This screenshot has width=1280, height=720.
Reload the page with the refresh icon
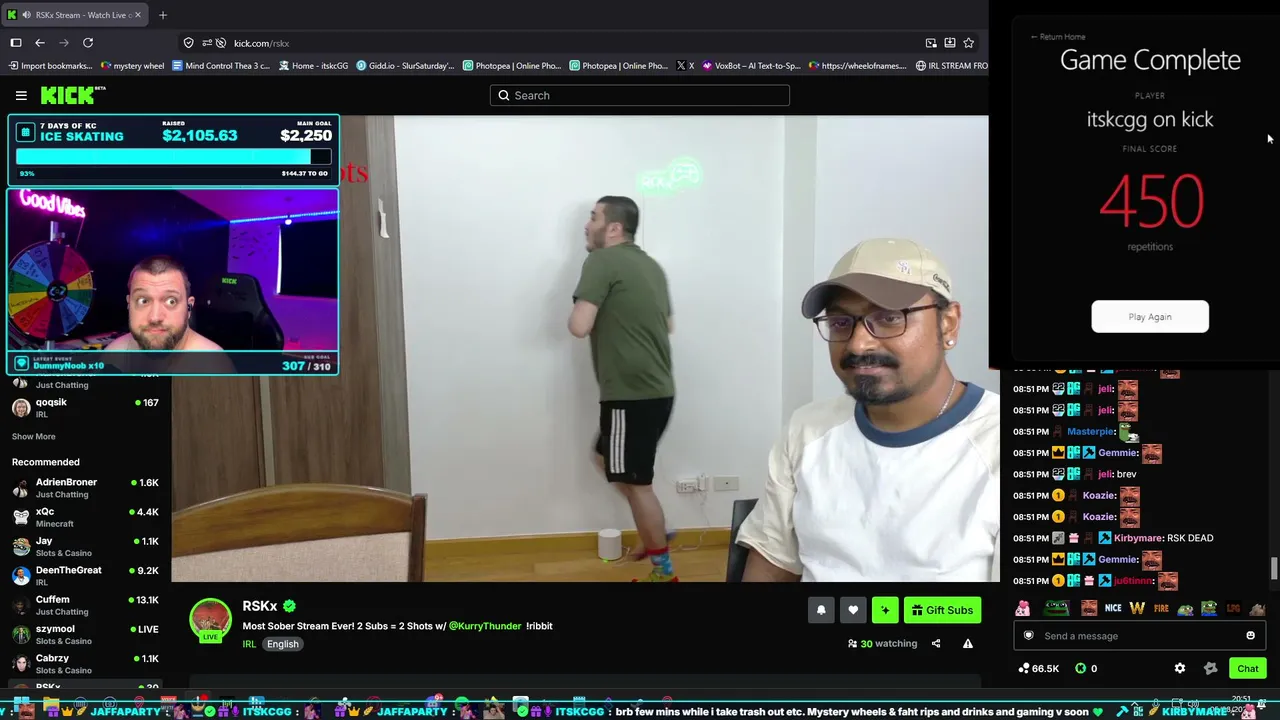coord(88,43)
